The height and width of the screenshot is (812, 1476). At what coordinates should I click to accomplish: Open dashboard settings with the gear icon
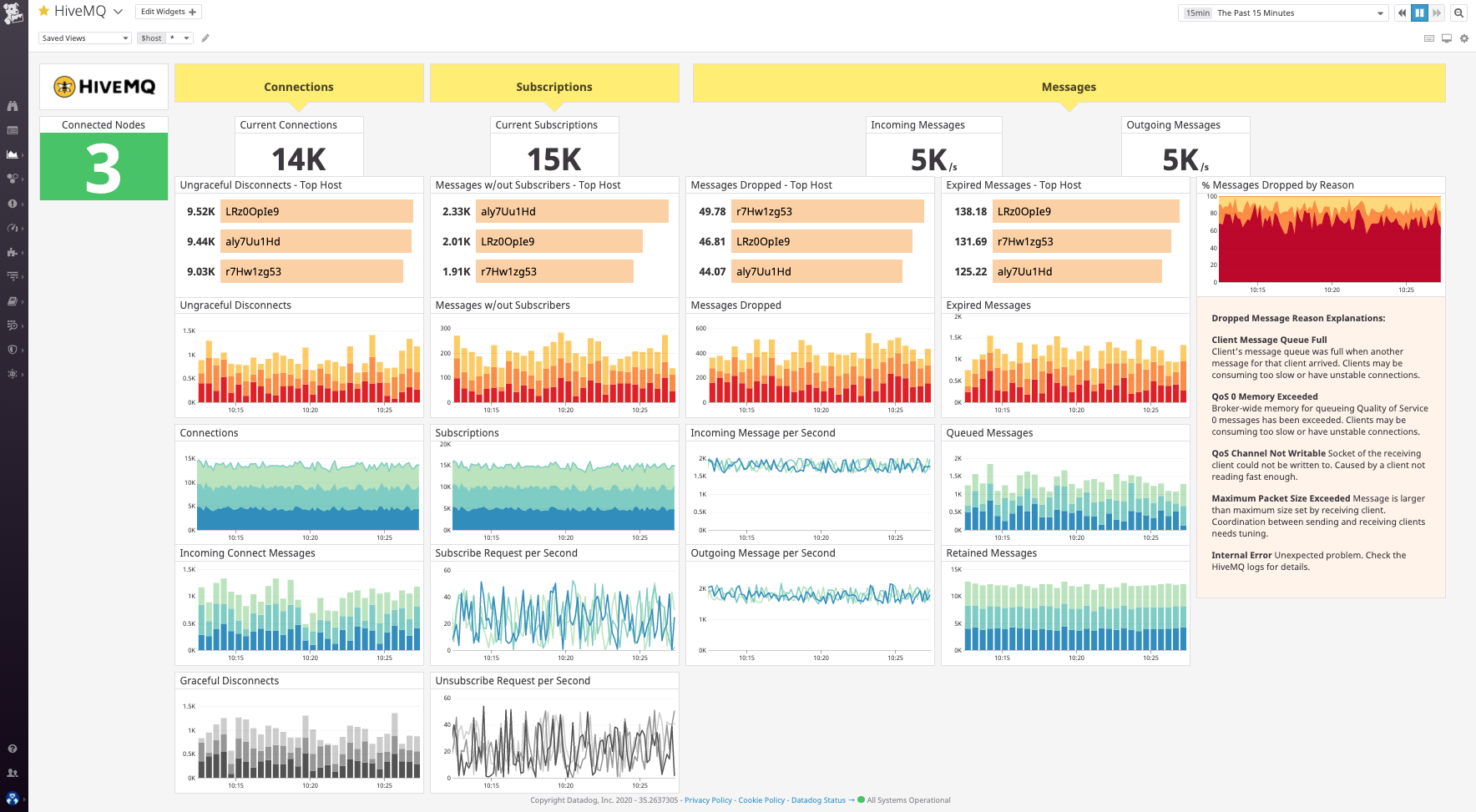point(1463,38)
